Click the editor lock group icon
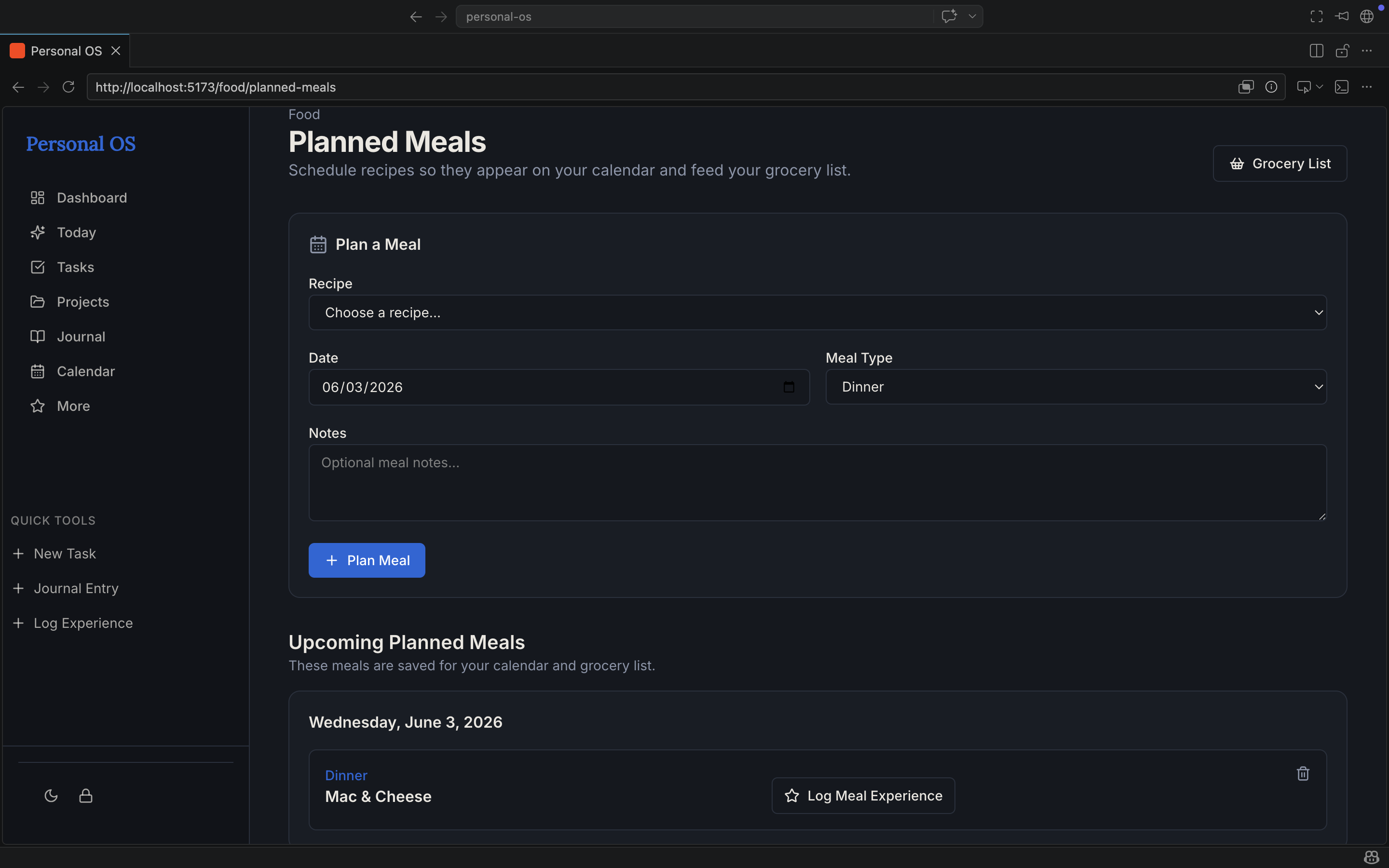1389x868 pixels. coord(1342,51)
